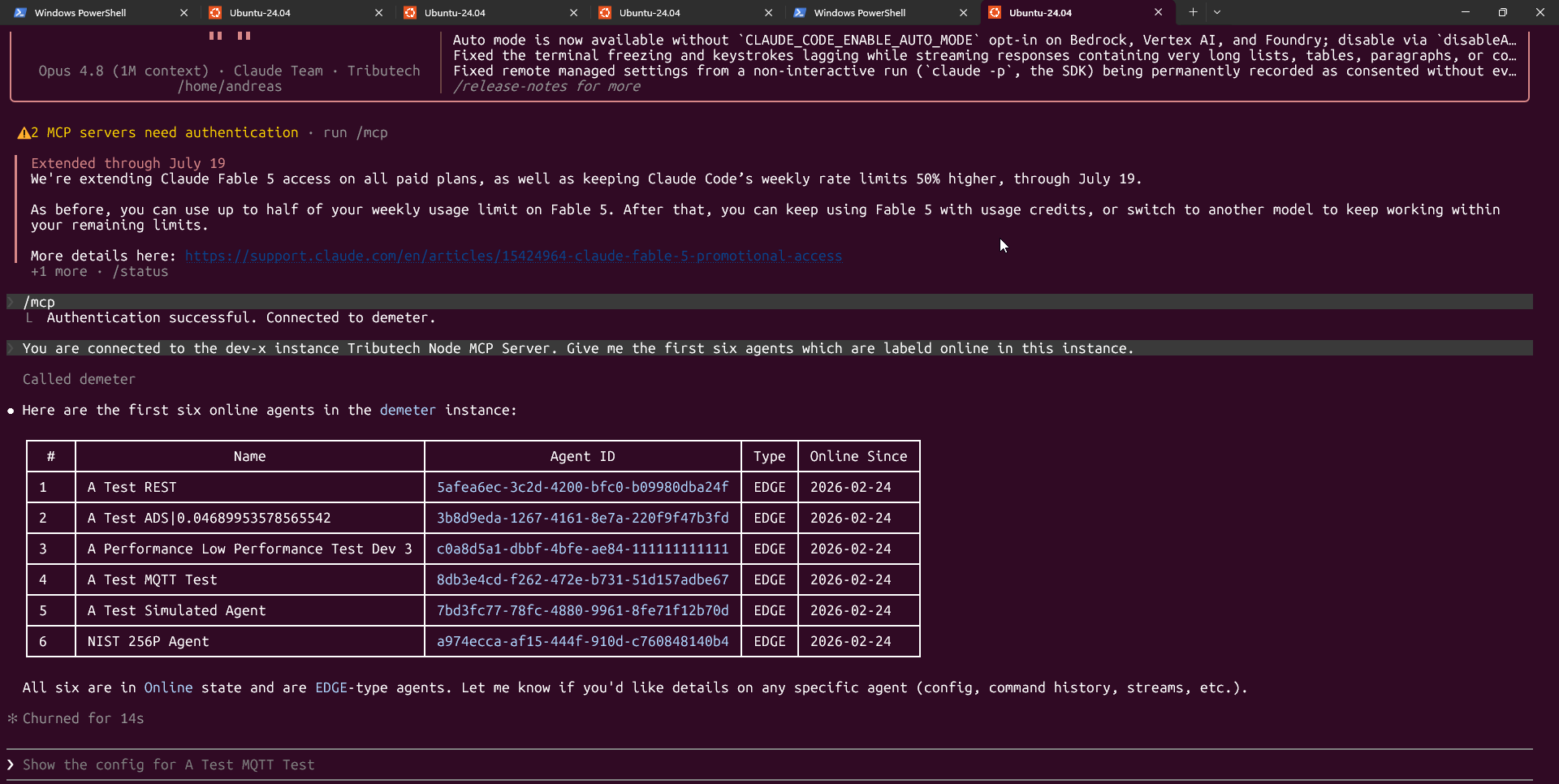The height and width of the screenshot is (784, 1559).
Task: Click the name NIST 256P Agent
Action: (148, 641)
